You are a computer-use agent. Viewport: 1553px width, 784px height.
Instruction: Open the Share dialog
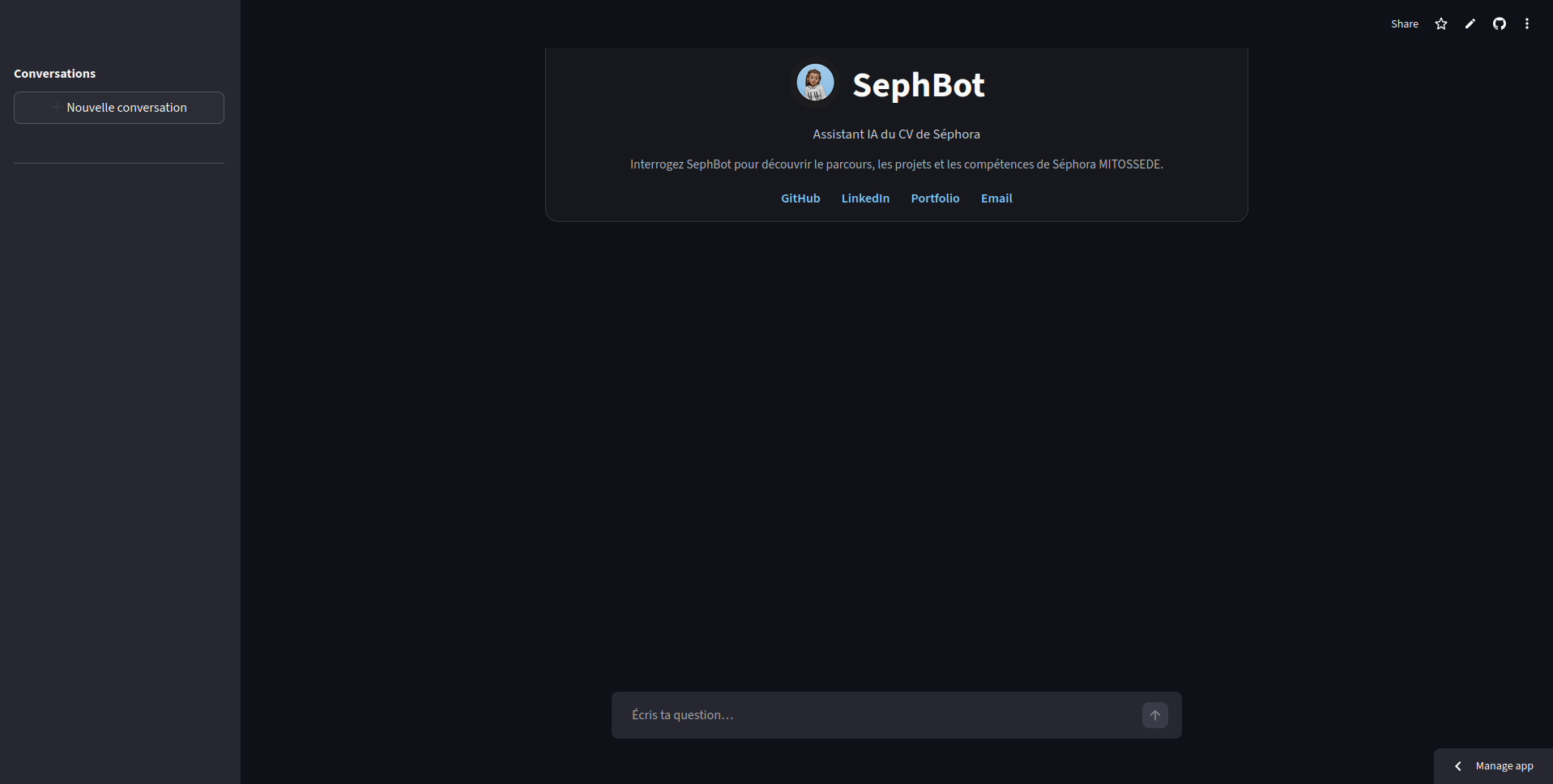(x=1404, y=23)
